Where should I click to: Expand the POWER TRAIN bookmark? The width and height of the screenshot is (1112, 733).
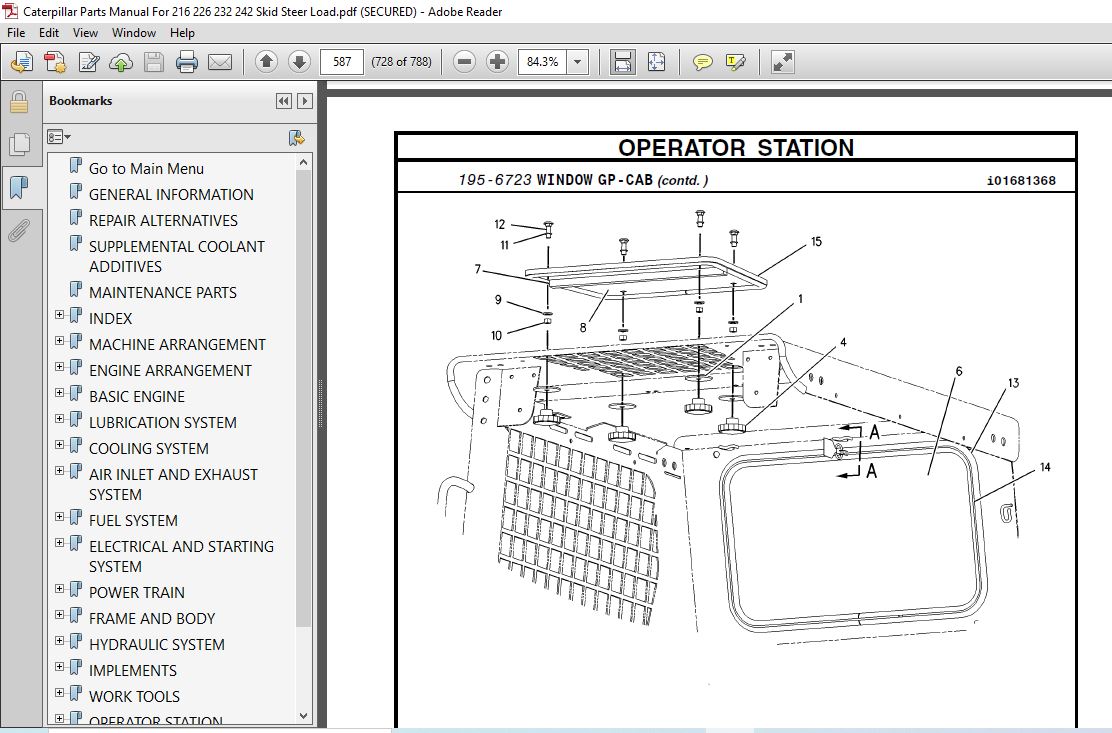60,589
